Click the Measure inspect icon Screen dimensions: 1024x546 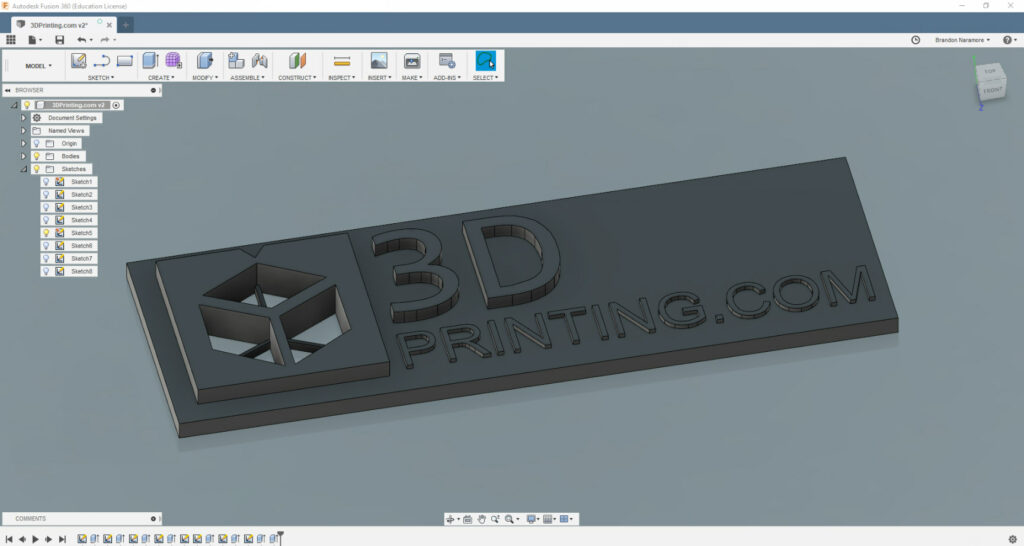pos(342,61)
